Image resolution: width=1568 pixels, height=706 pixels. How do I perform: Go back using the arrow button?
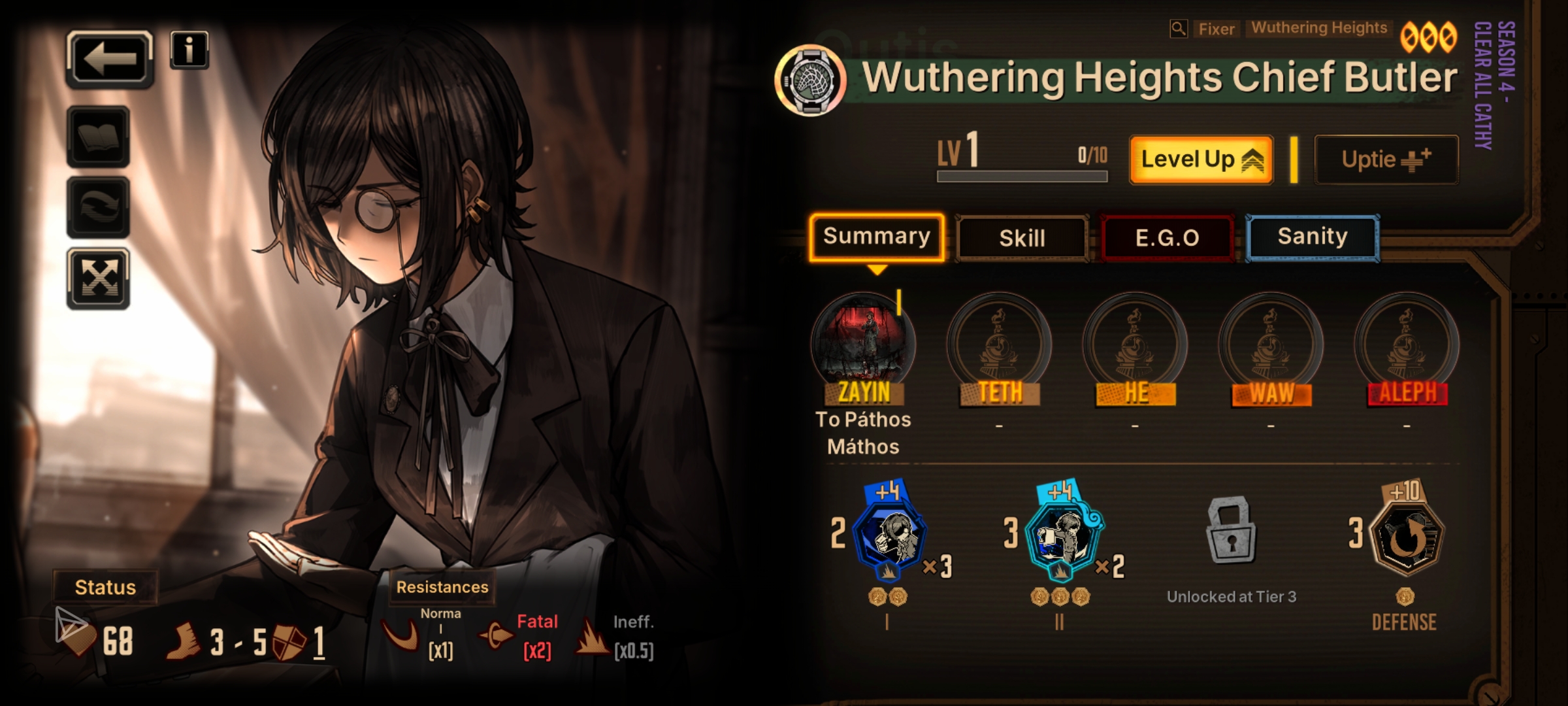(110, 59)
